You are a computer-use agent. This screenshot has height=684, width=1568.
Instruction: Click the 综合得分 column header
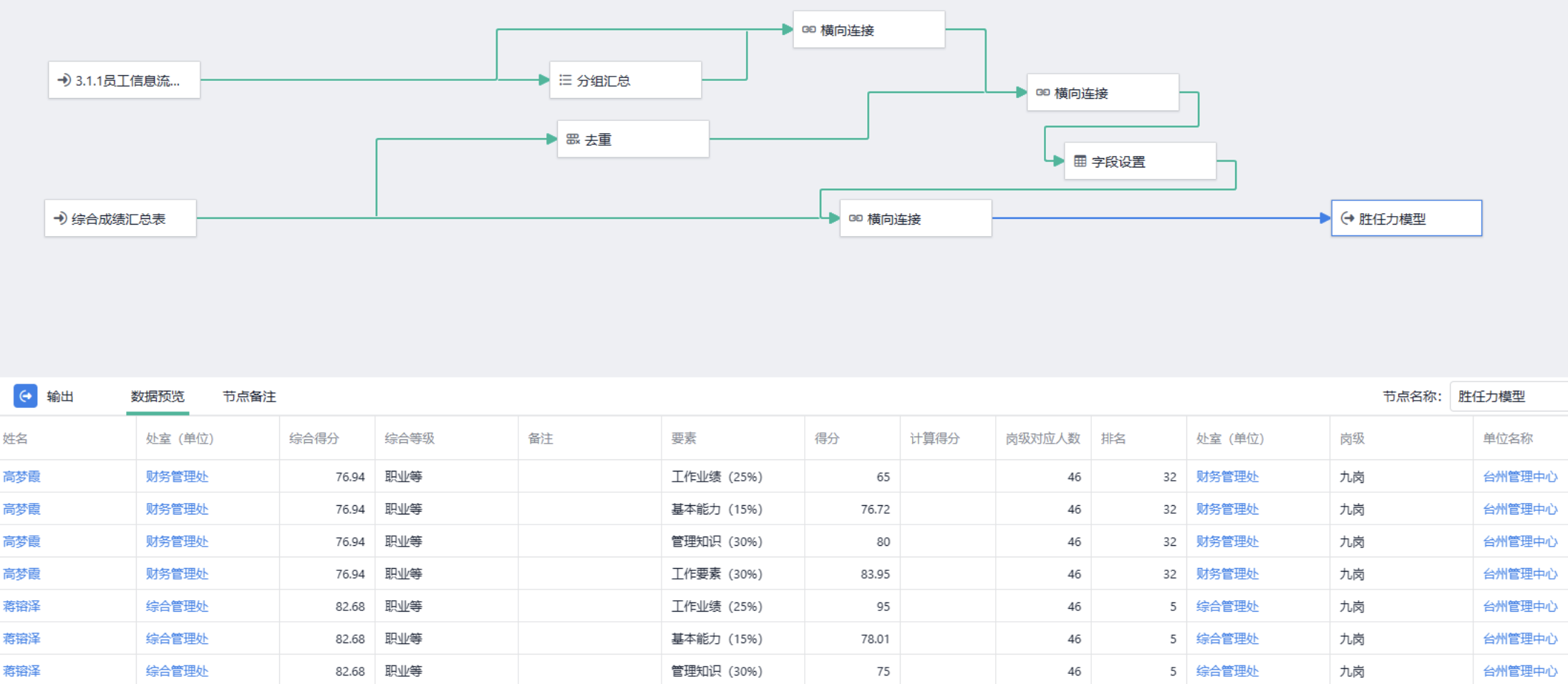point(314,439)
